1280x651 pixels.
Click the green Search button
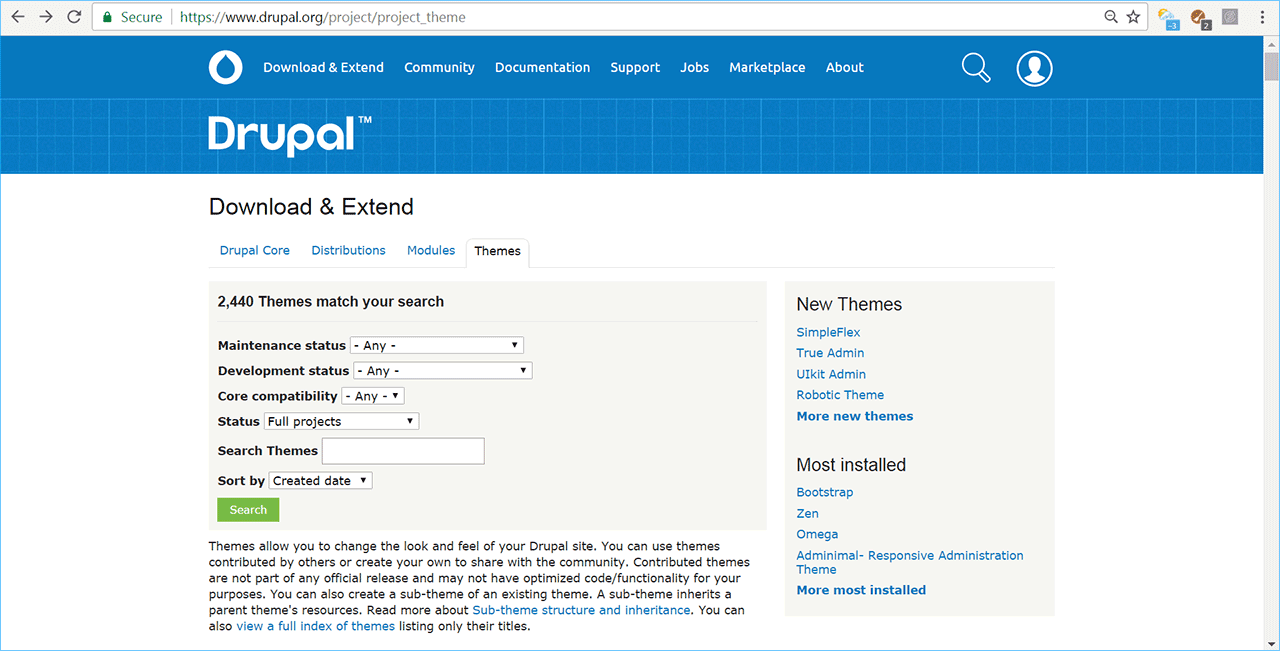coord(248,509)
